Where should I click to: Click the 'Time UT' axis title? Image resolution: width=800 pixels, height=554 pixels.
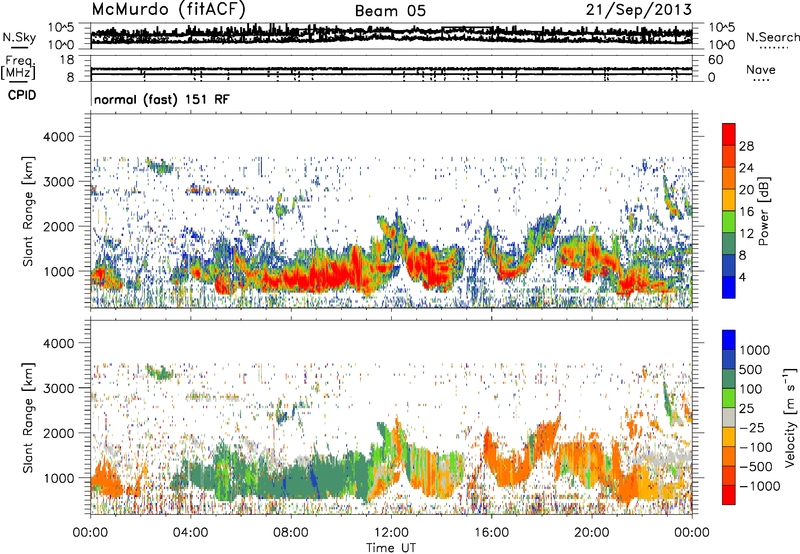coord(391,548)
